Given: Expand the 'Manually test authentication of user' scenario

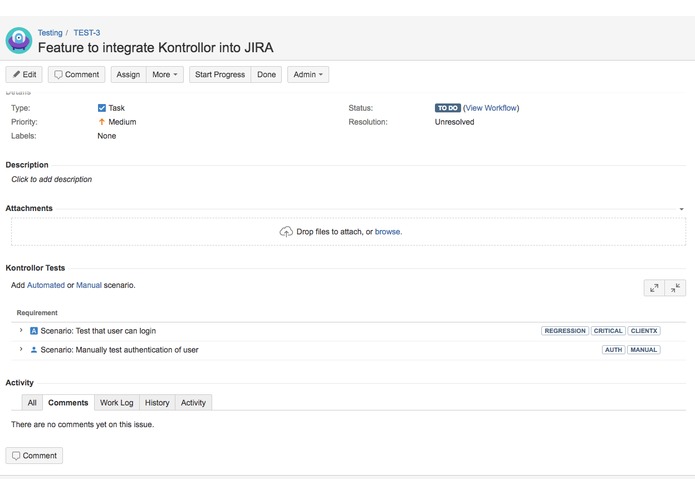Looking at the screenshot, I should coord(20,350).
